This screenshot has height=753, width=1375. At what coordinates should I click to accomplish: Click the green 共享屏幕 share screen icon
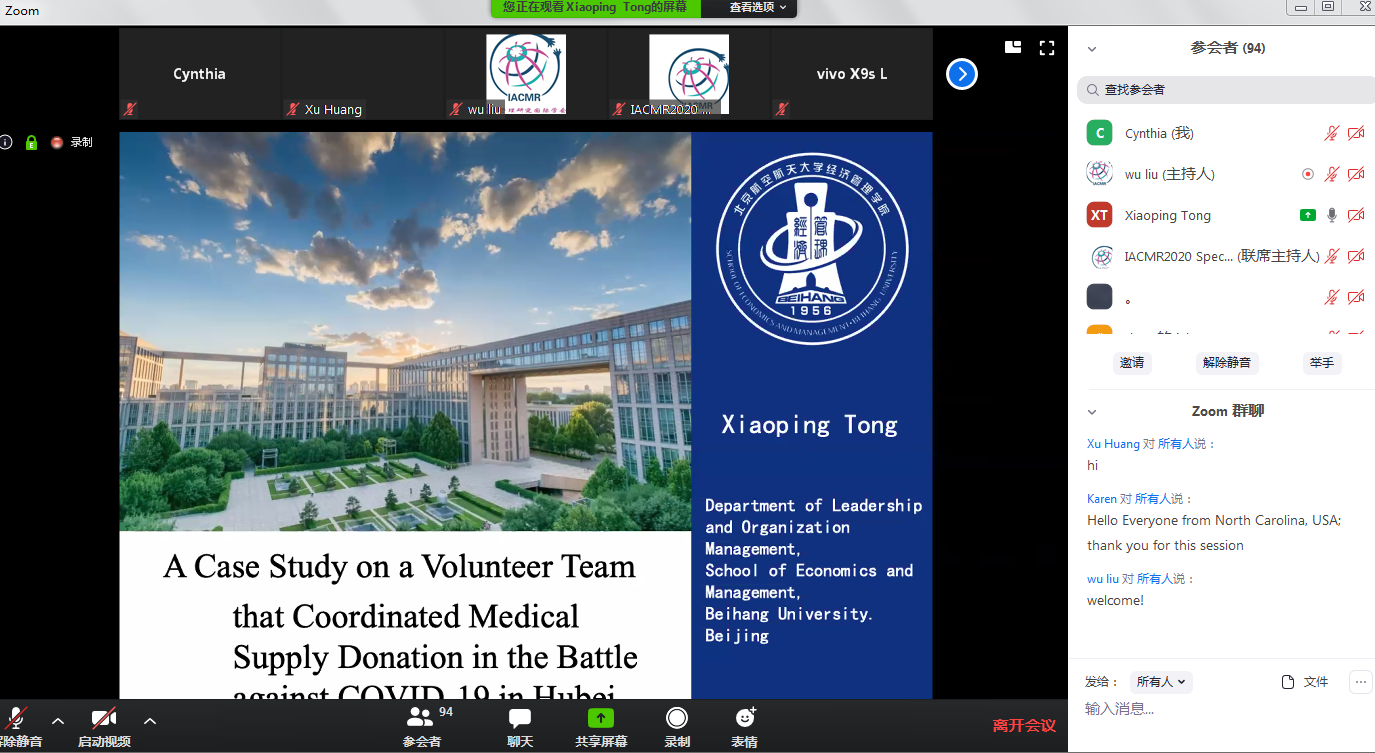[601, 718]
